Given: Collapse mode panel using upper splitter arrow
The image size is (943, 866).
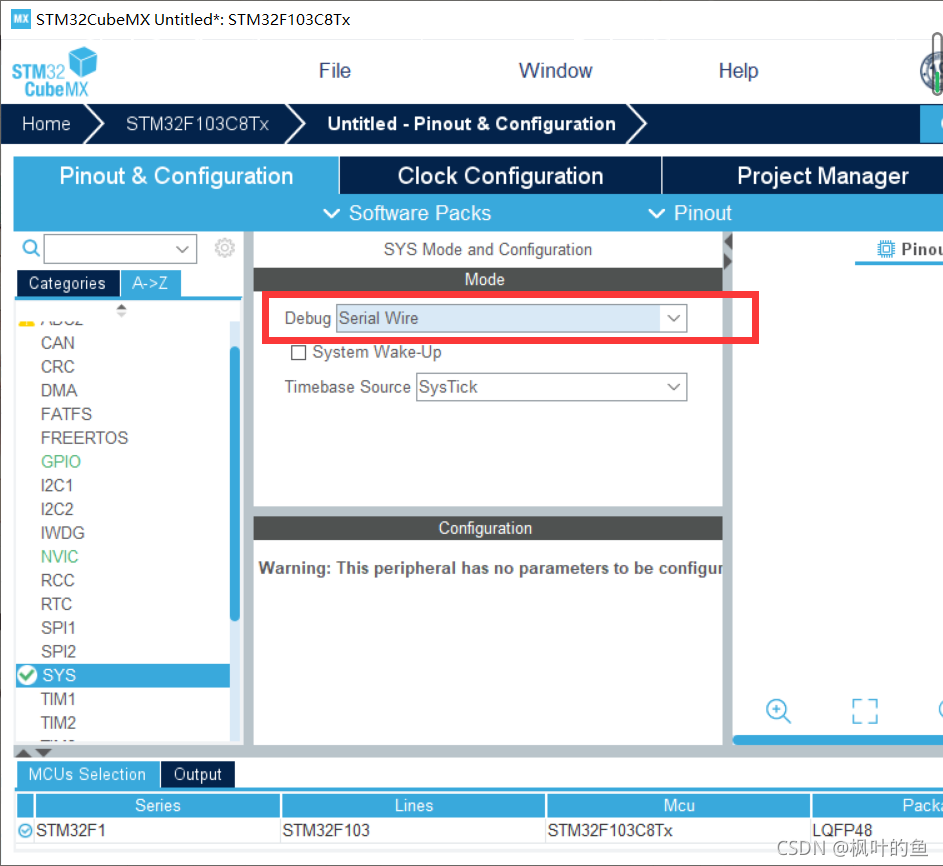Looking at the screenshot, I should [x=728, y=242].
